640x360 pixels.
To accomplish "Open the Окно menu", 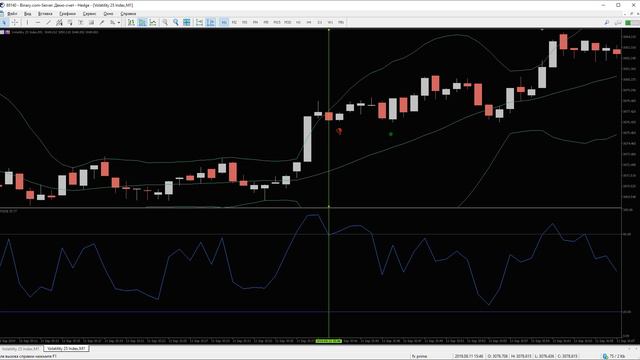I will pos(108,13).
